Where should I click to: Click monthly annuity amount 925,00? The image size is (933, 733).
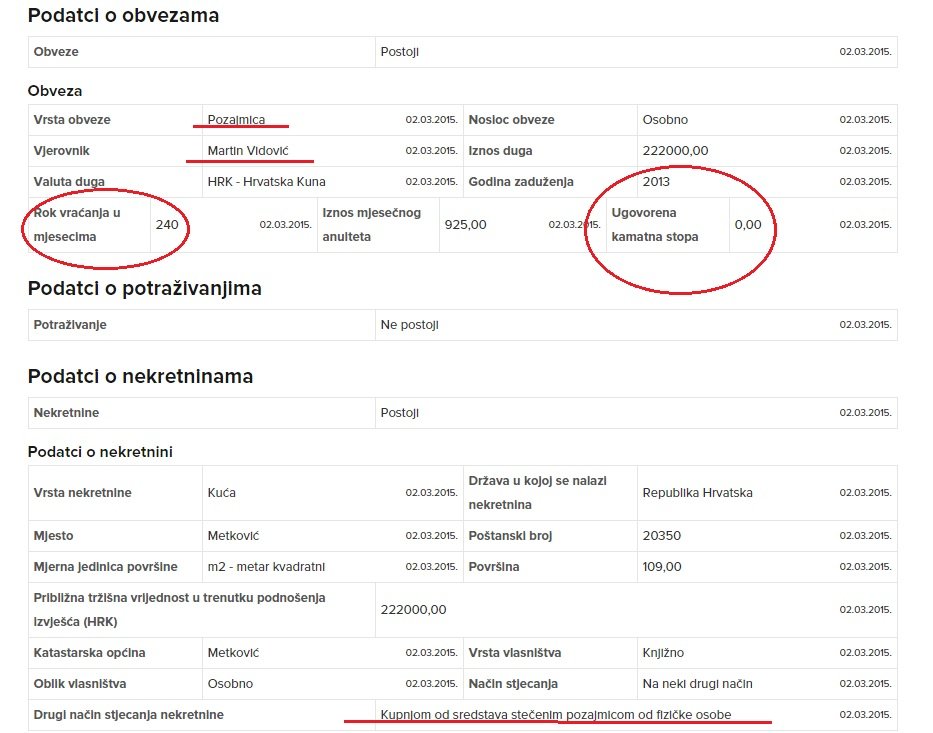(465, 225)
